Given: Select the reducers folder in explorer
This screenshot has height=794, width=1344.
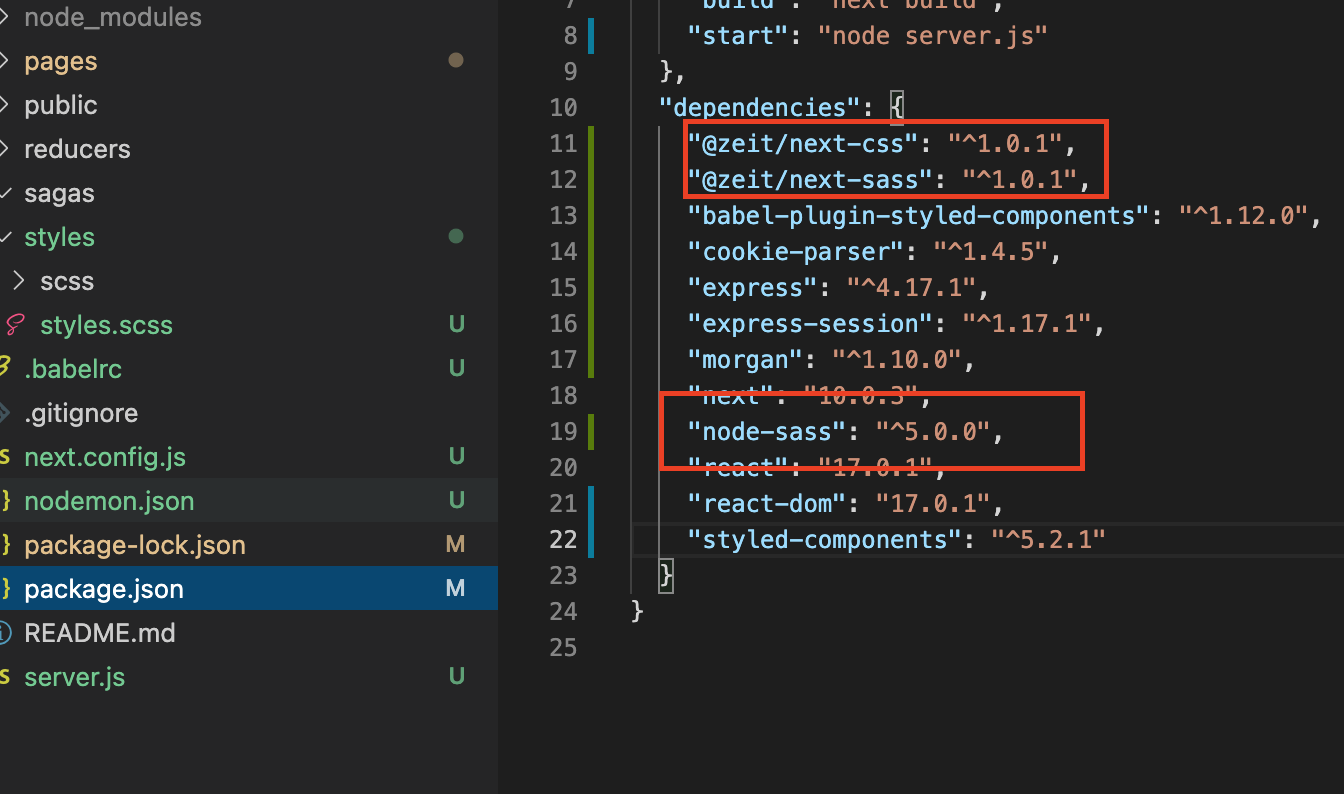Looking at the screenshot, I should pyautogui.click(x=249, y=149).
